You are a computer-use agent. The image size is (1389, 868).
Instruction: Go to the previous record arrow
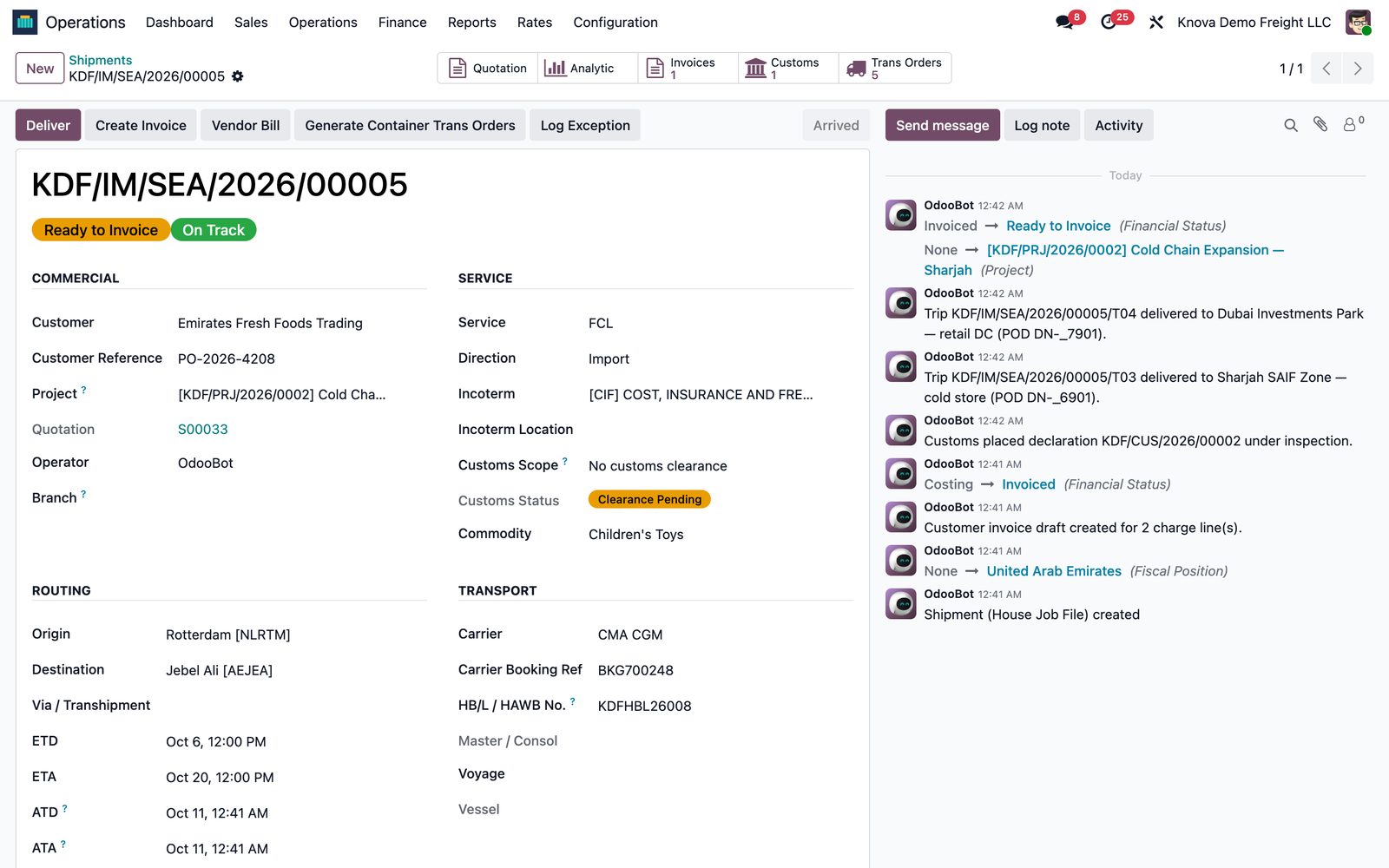[1326, 69]
